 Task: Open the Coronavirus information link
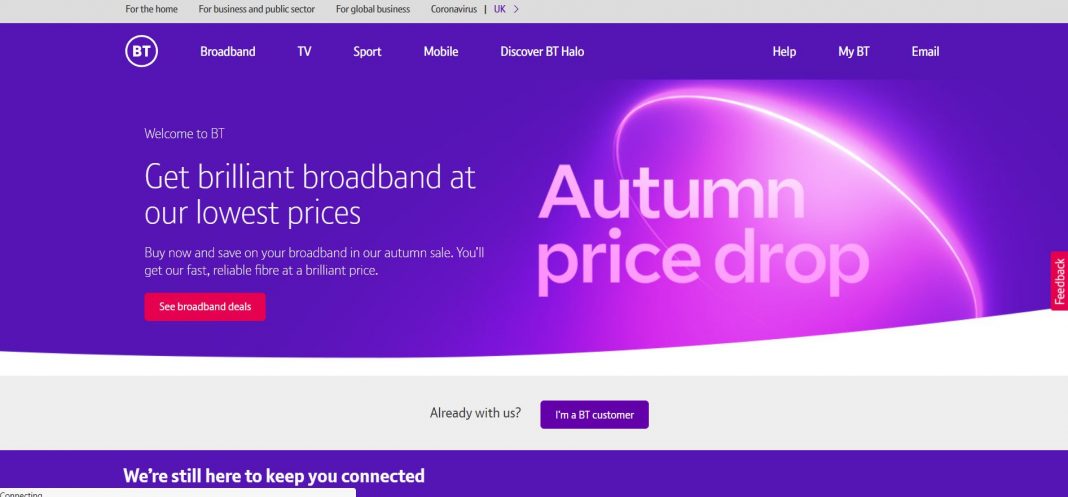pos(453,9)
